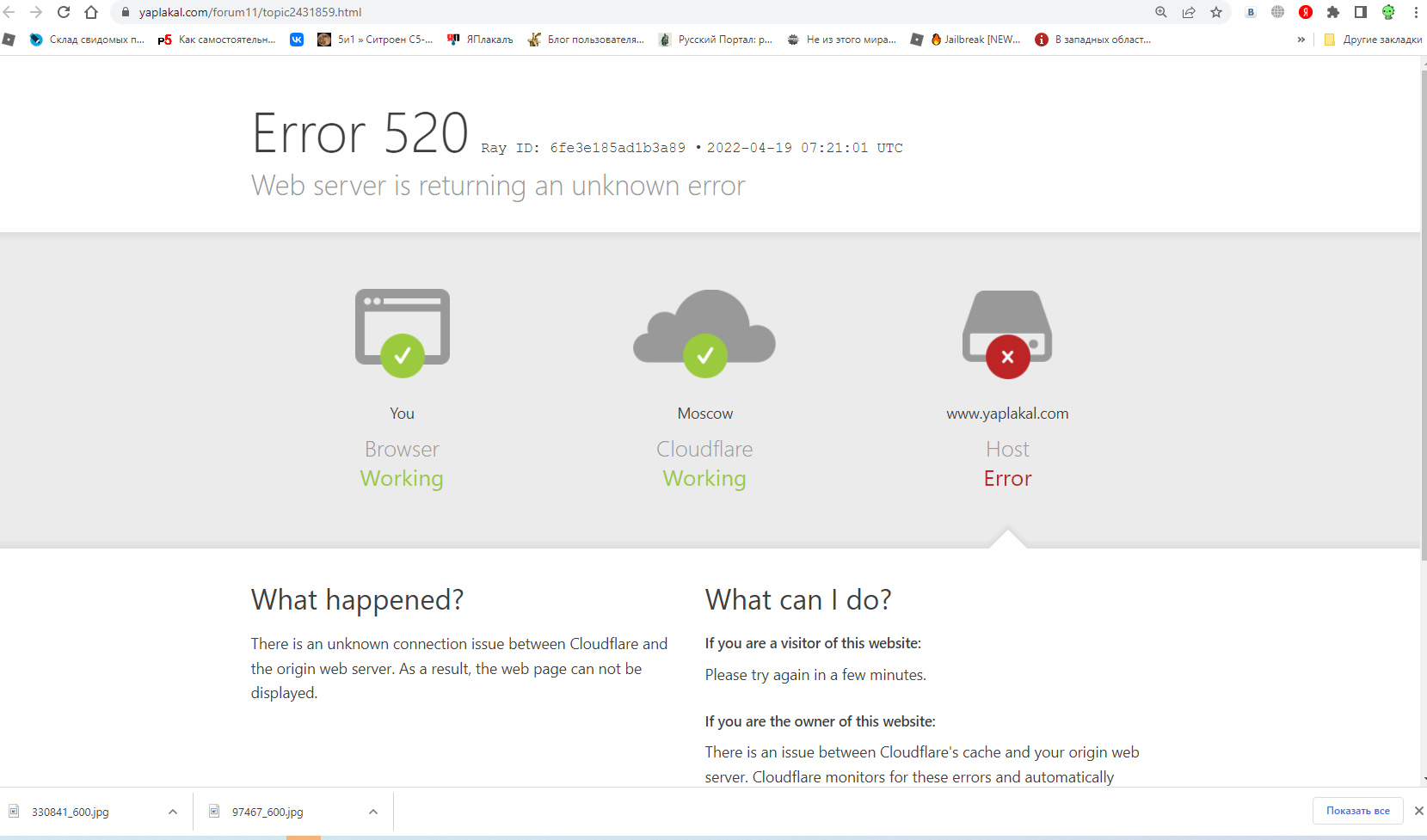Open the 'Другие закладки' bookmarks folder
The height and width of the screenshot is (840, 1427).
pyautogui.click(x=1373, y=40)
